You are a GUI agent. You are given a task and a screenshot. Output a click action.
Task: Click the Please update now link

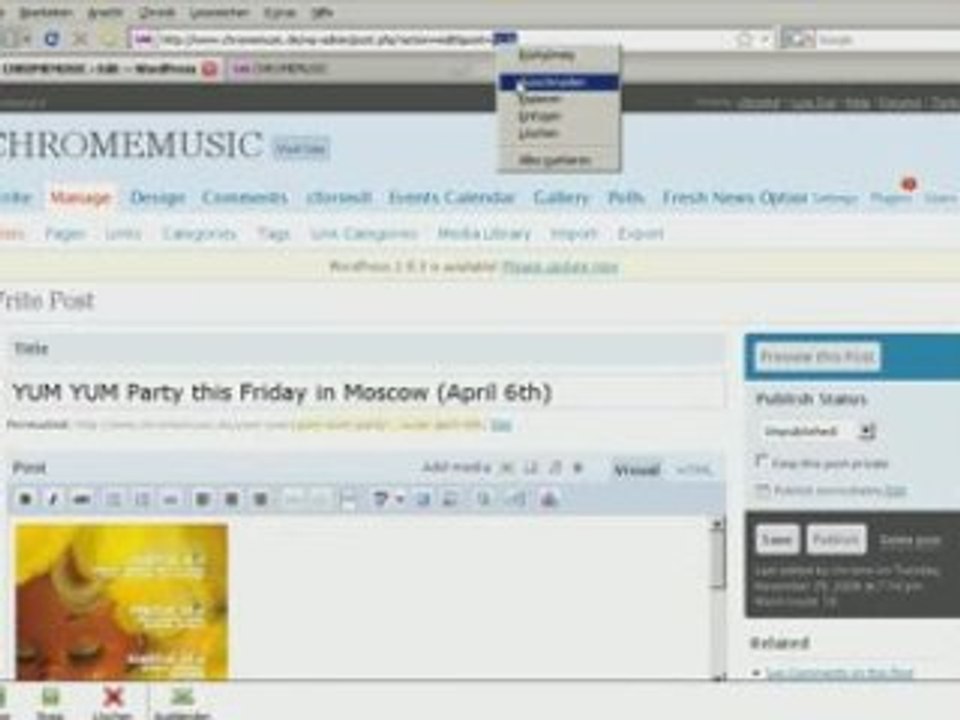(x=560, y=267)
